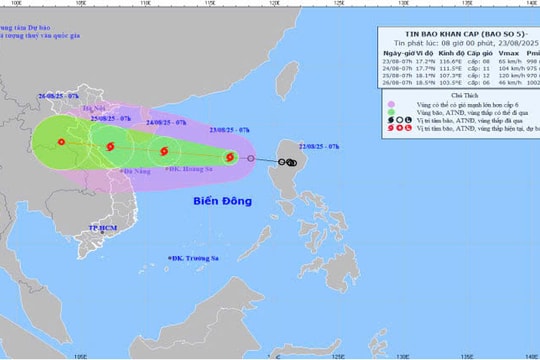Click the 'cấp: 12' wind level cell
Viewport: 540px width, 360px height.
coord(478,75)
